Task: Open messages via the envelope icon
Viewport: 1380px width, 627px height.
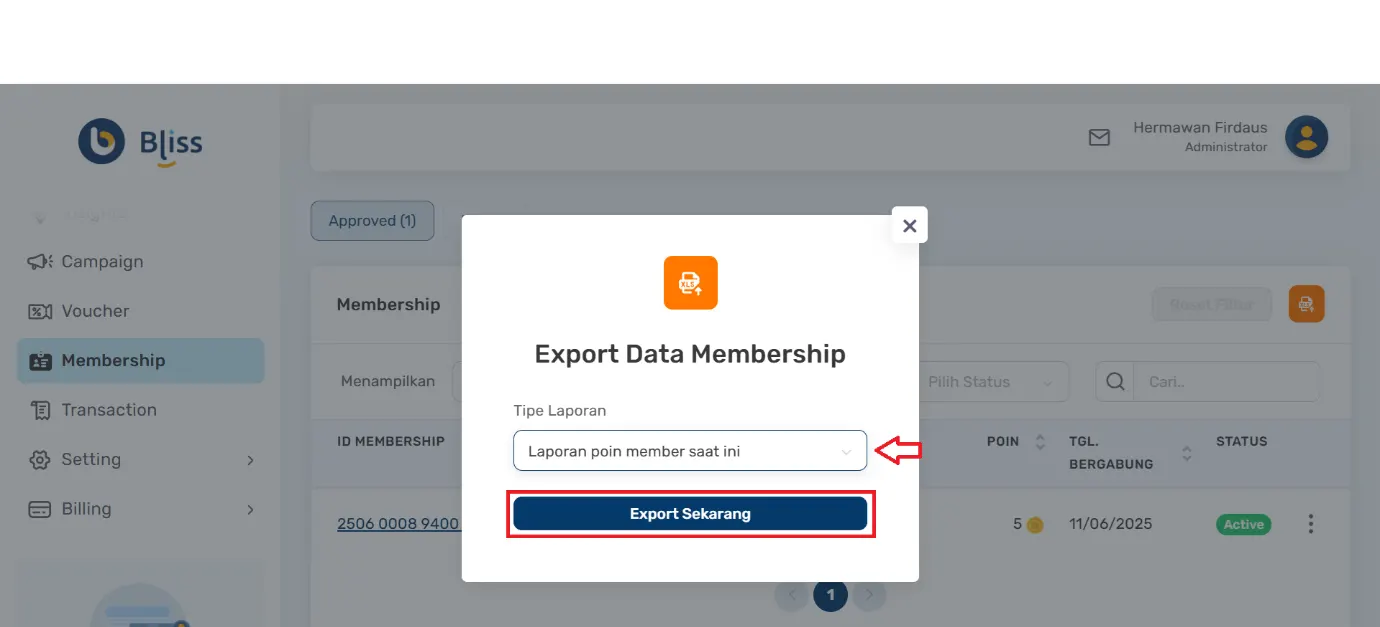Action: pos(1099,137)
